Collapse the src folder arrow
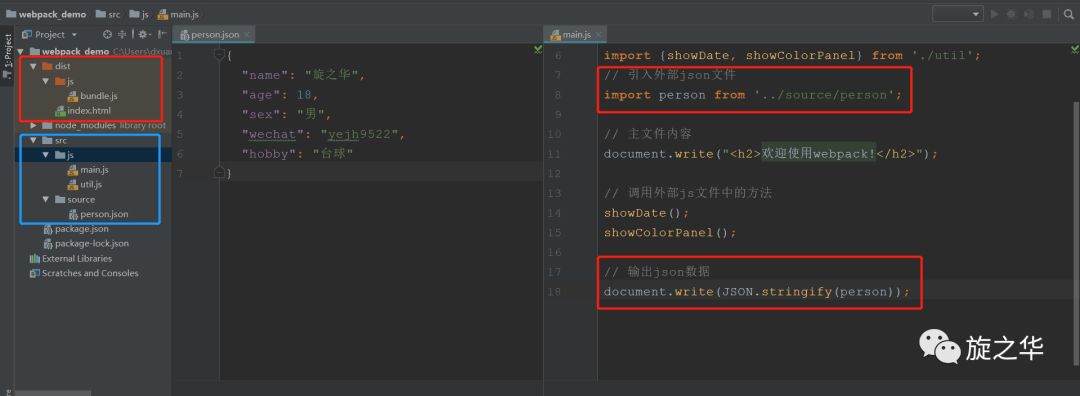The height and width of the screenshot is (396, 1080). [33, 140]
